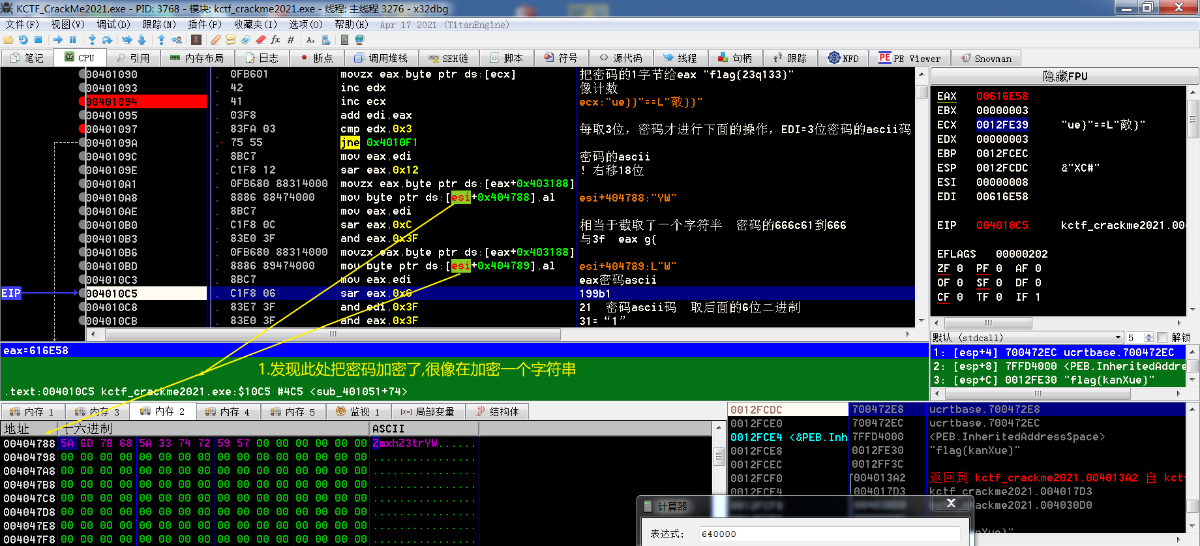The width and height of the screenshot is (1200, 546).
Task: Toggle breakpoint bullet at address 00401097
Action: pos(82,129)
